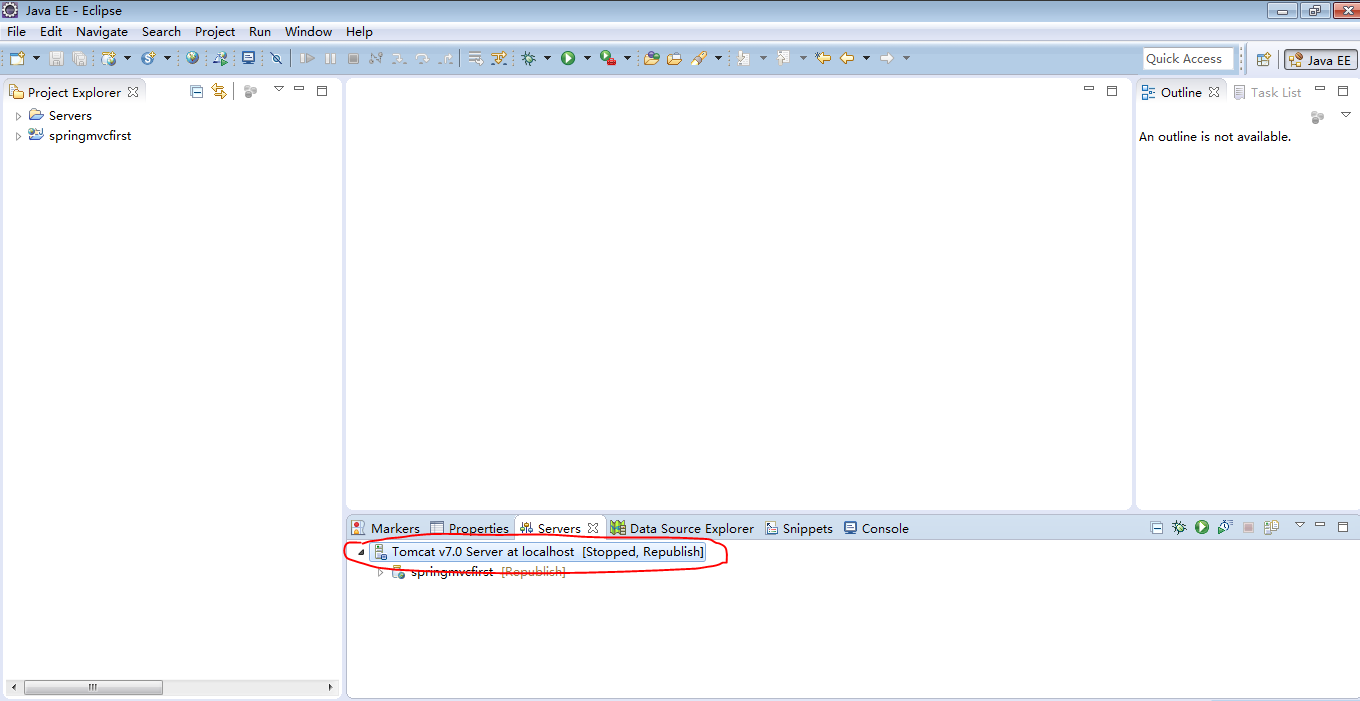
Task: Toggle Skip All Breakpoints icon
Action: 276,58
